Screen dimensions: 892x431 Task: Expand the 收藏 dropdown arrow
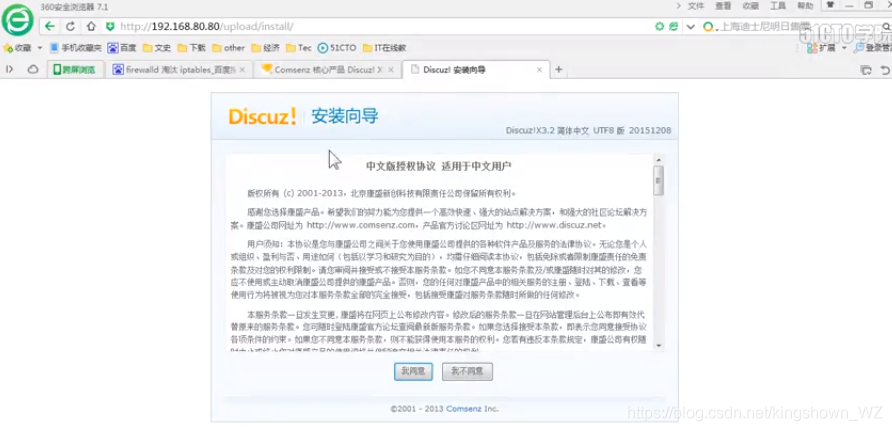(x=40, y=48)
